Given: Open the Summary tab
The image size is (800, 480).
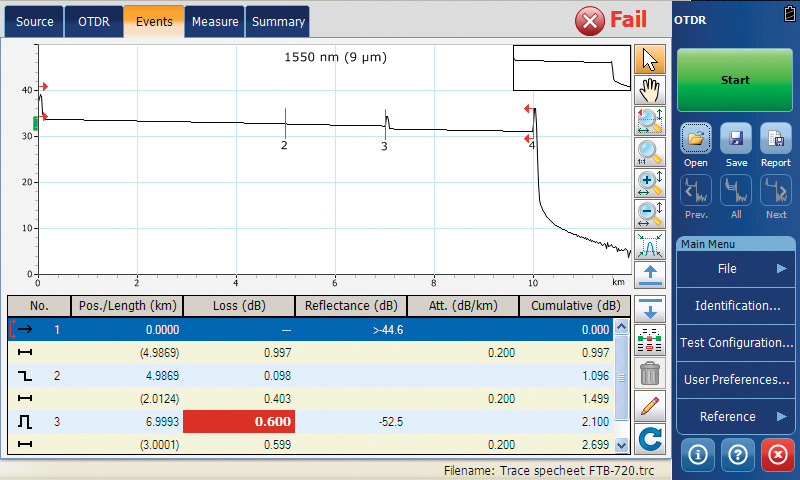Looking at the screenshot, I should pyautogui.click(x=278, y=21).
